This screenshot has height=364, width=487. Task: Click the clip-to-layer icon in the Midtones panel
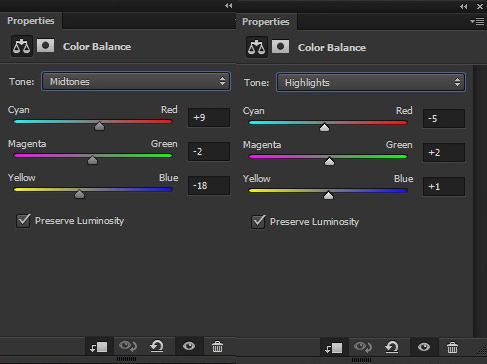click(x=99, y=347)
